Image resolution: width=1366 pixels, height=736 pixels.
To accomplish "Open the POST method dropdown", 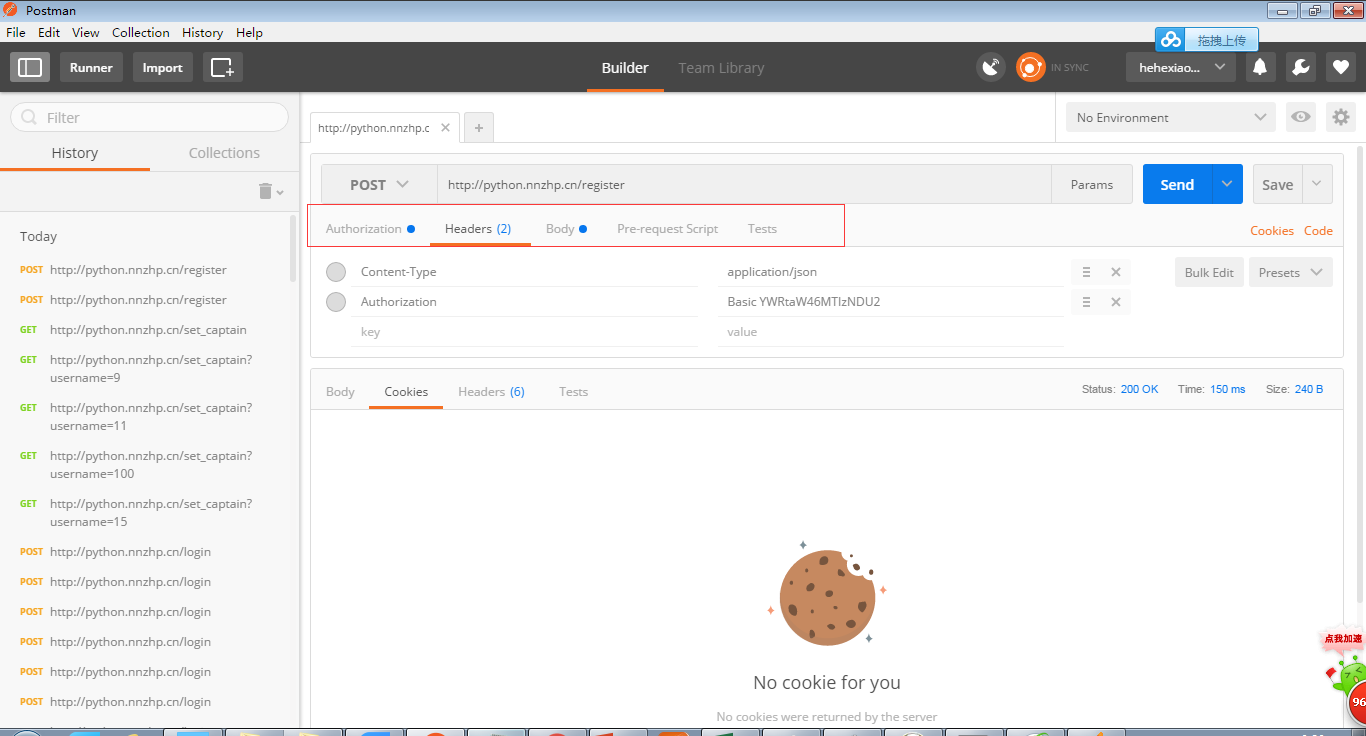I will (x=379, y=185).
